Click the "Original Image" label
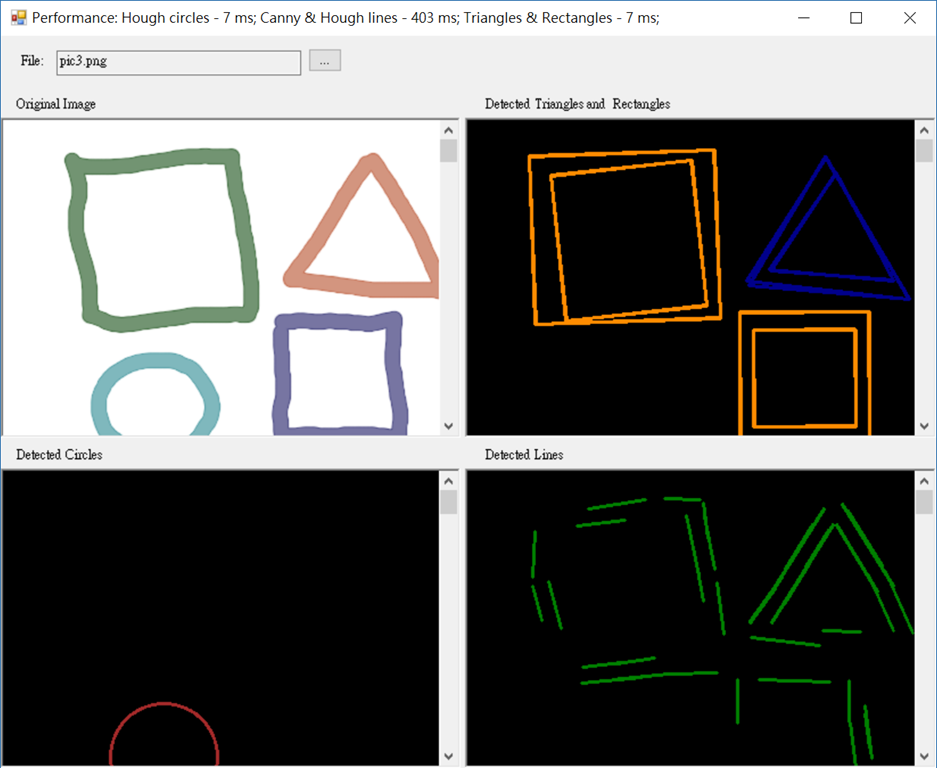Viewport: 937px width, 768px height. [56, 104]
